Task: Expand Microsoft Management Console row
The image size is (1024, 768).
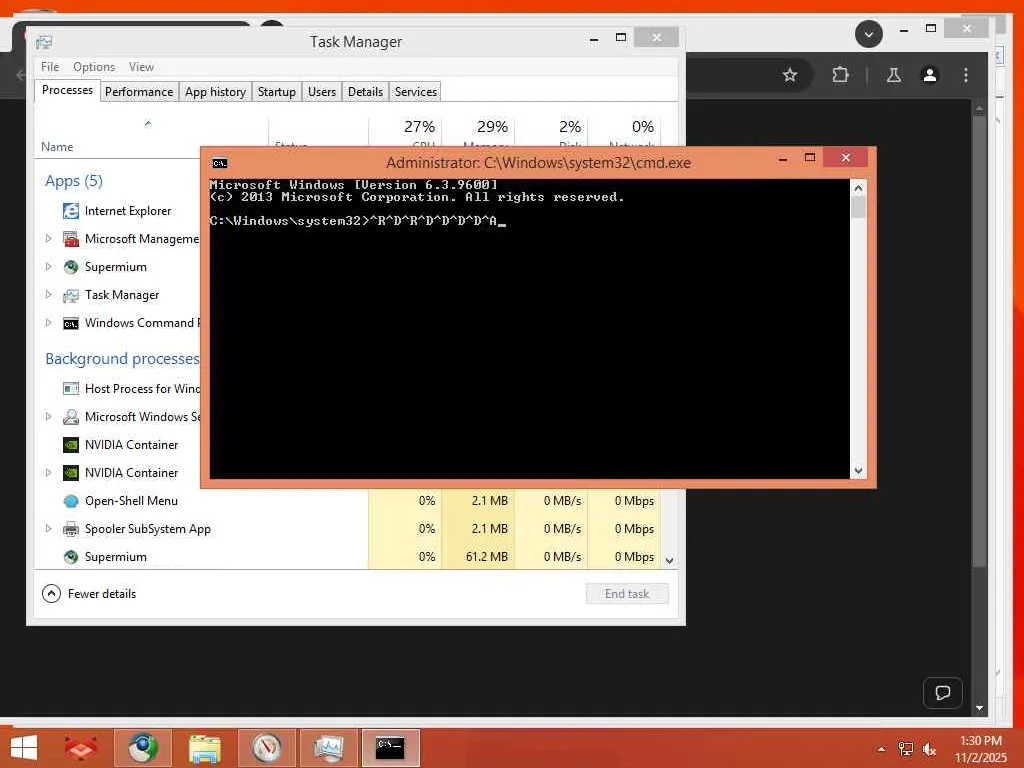Action: pyautogui.click(x=48, y=238)
